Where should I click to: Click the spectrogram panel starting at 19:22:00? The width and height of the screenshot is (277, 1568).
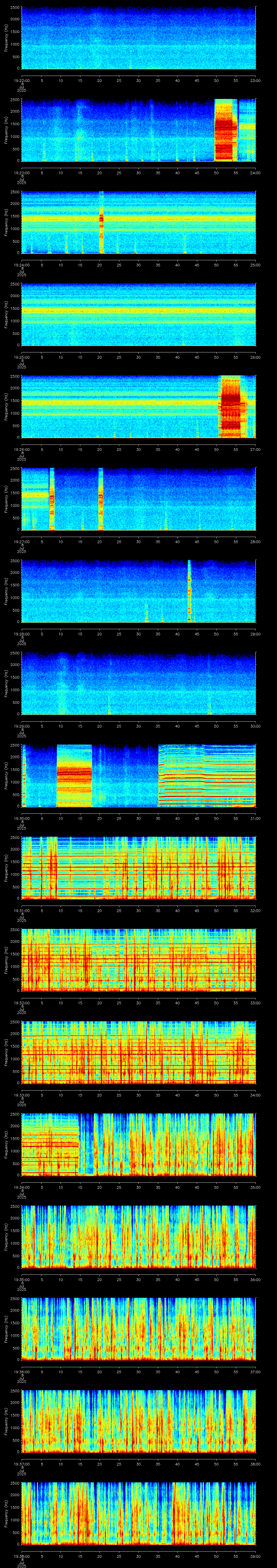coord(138,38)
